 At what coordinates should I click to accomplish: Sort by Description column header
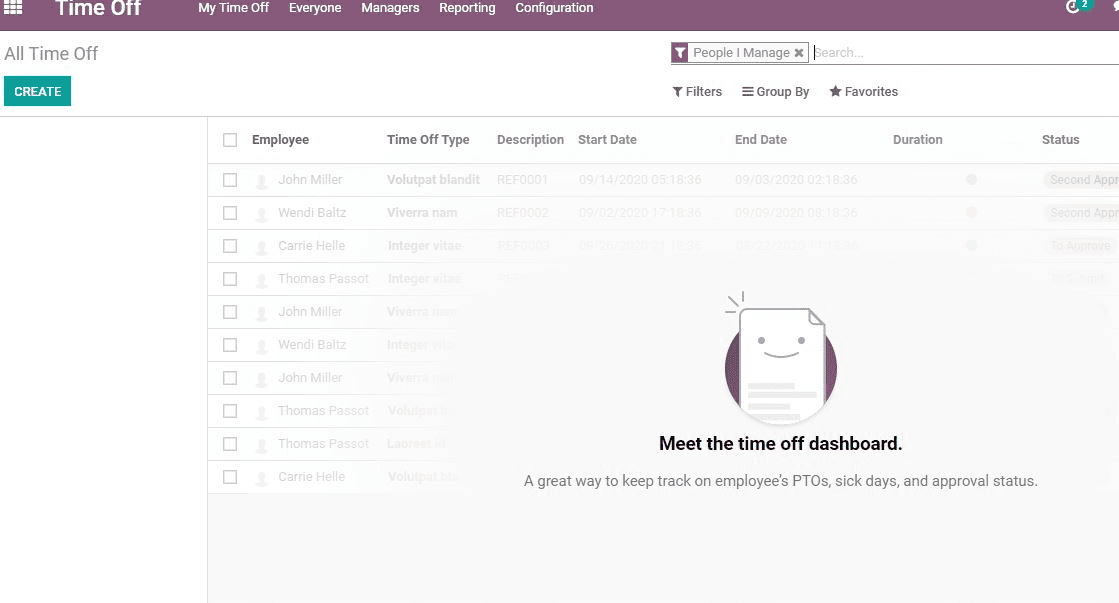tap(530, 140)
